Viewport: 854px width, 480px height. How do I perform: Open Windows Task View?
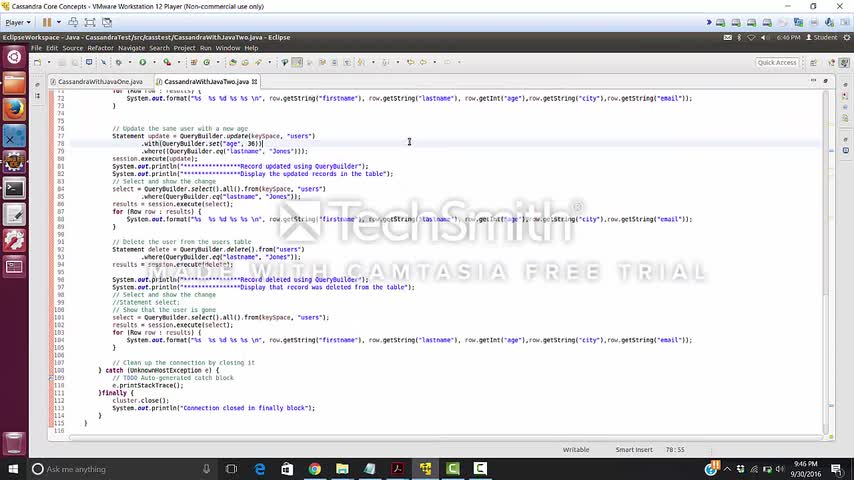[x=231, y=469]
